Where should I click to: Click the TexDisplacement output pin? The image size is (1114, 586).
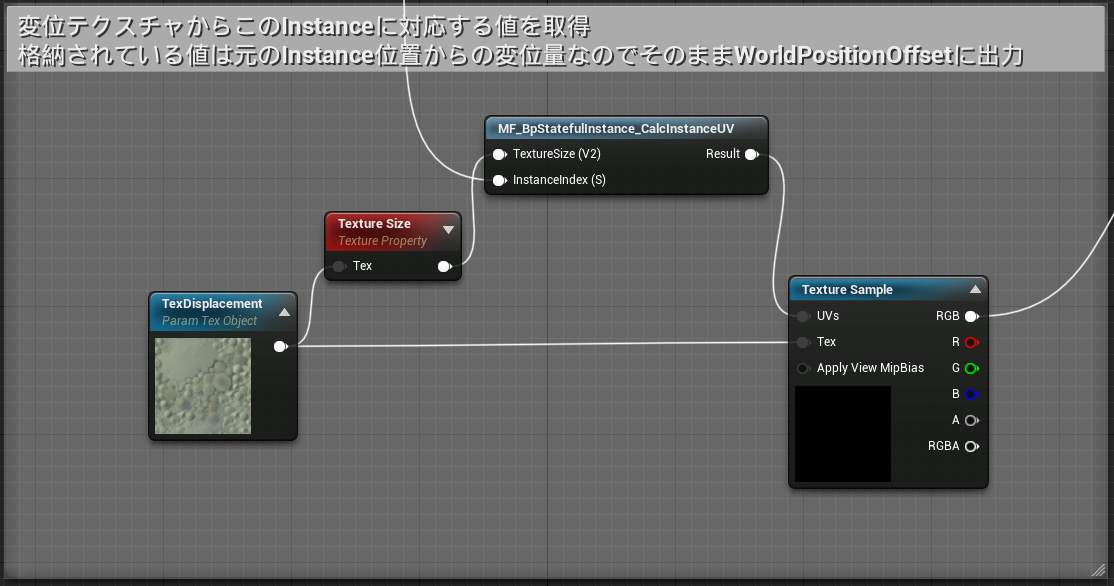click(x=281, y=347)
